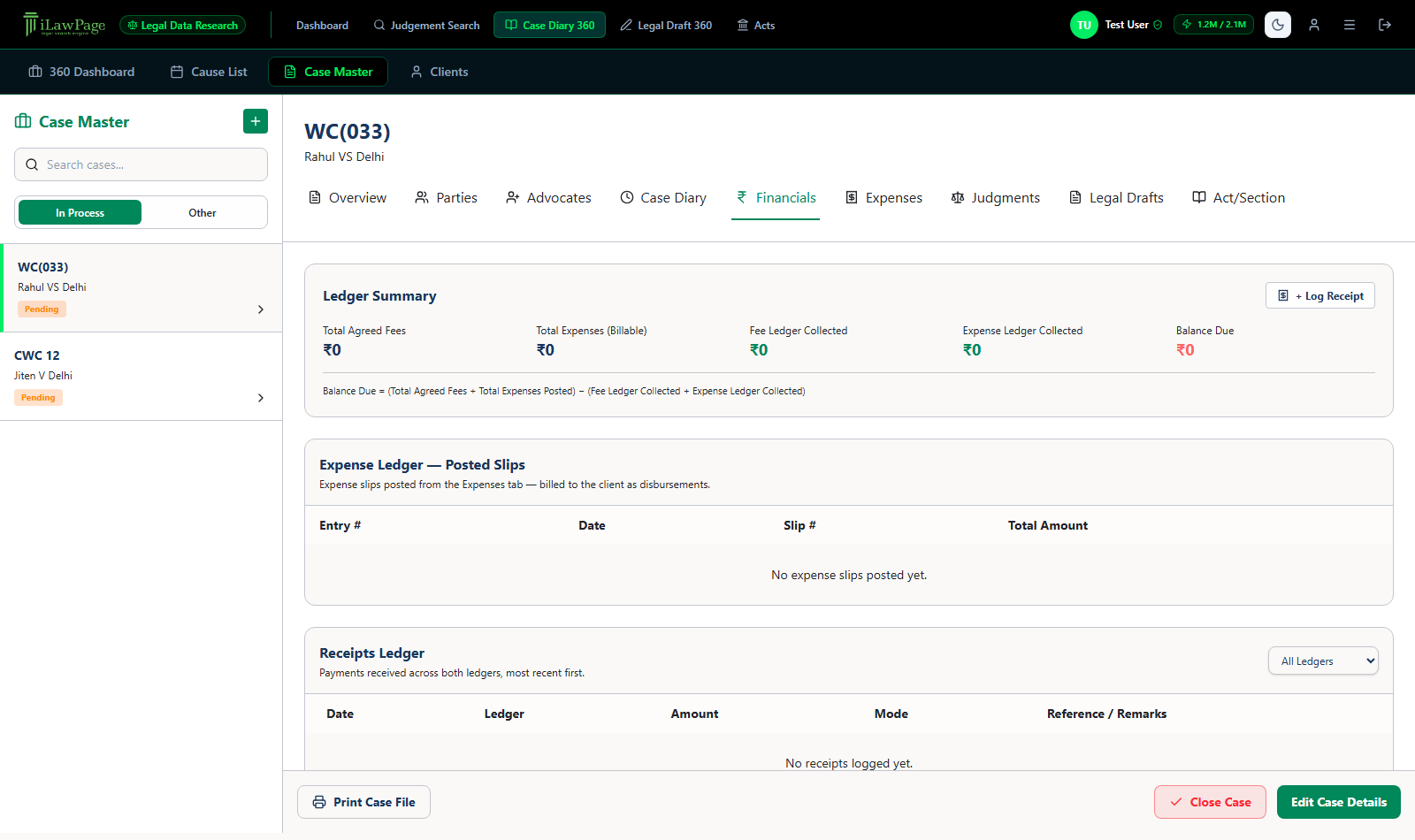Click Pending badge of CWC 12

click(38, 398)
